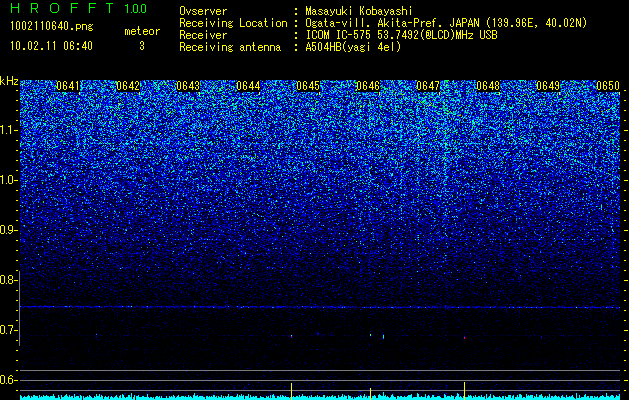629x400 pixels.
Task: Select observer name Masayuki Kobayashi
Action: click(x=359, y=11)
